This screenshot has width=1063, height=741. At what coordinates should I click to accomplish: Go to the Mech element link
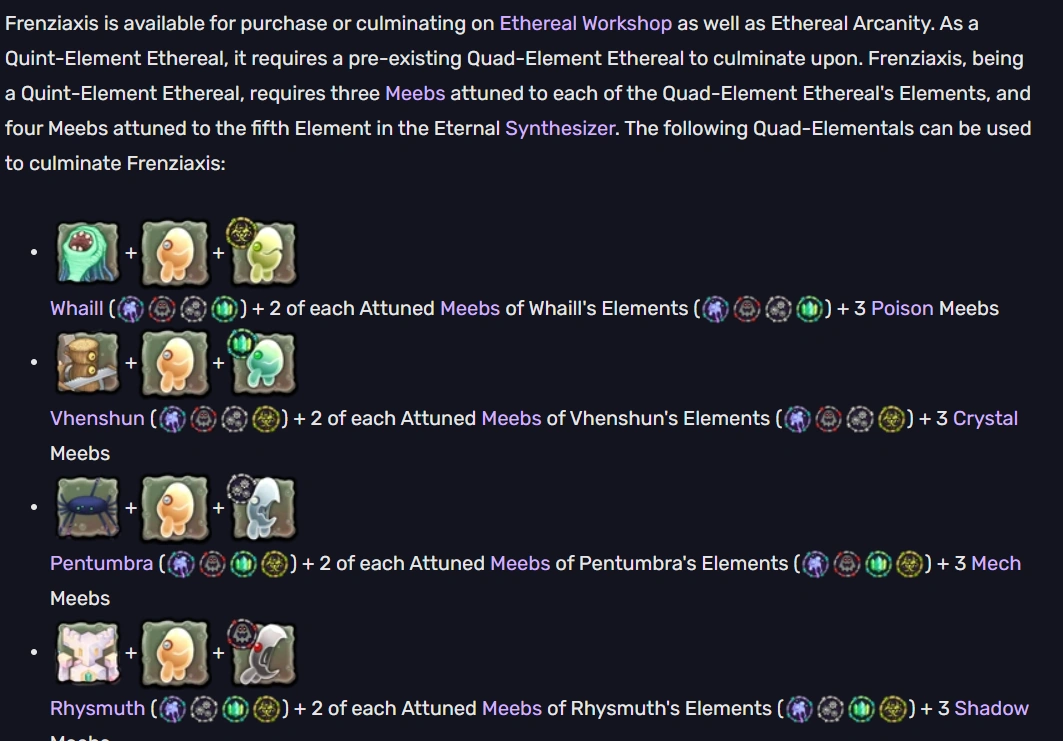click(996, 564)
